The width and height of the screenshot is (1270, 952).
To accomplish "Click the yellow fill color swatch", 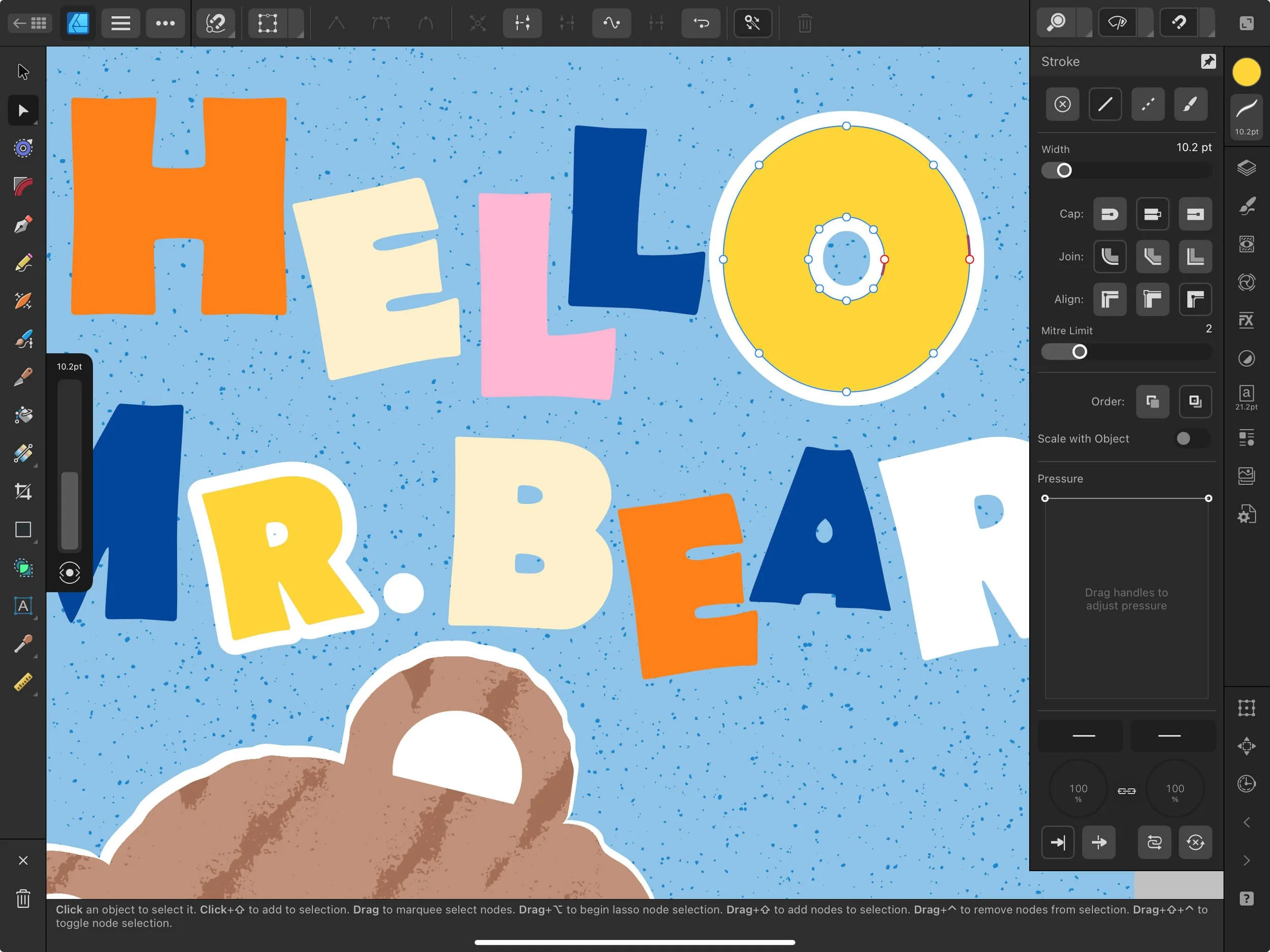I will (x=1246, y=71).
